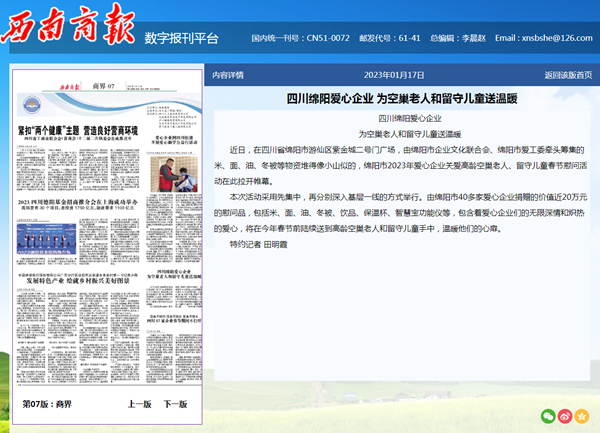Go to previous page 上一版
Image resolution: width=600 pixels, height=433 pixels.
pos(140,404)
